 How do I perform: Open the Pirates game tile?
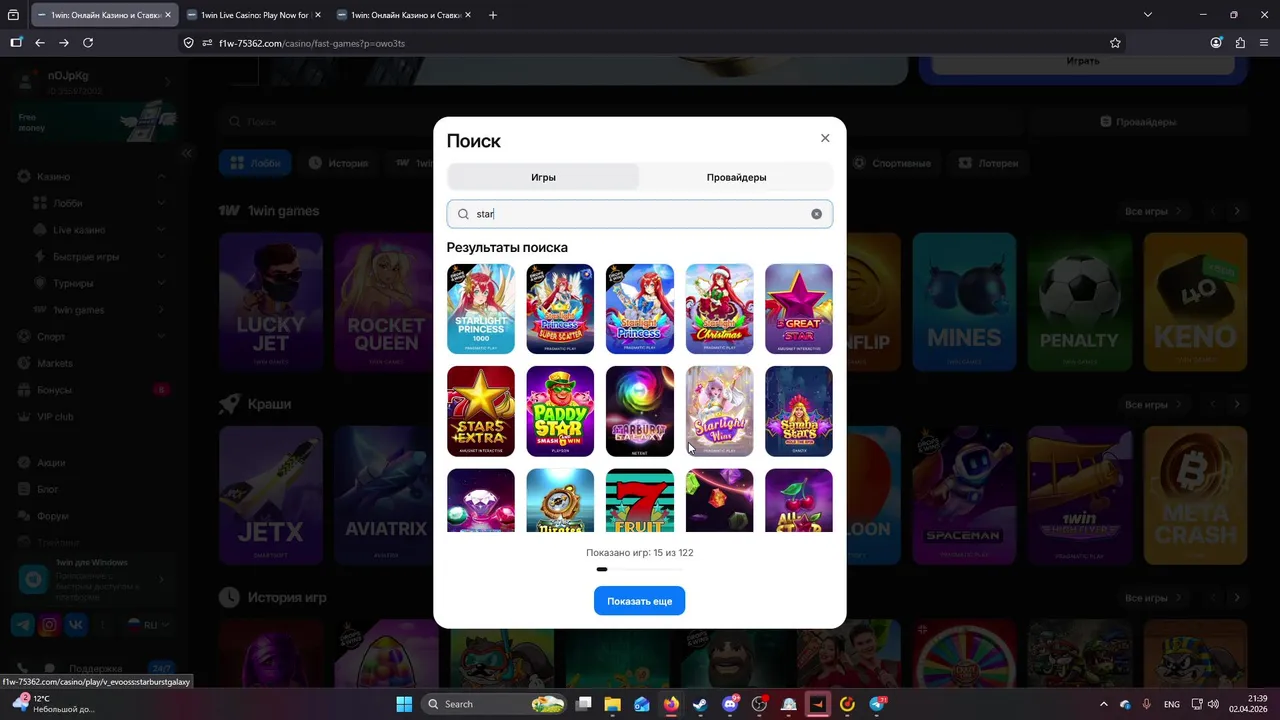(x=560, y=500)
